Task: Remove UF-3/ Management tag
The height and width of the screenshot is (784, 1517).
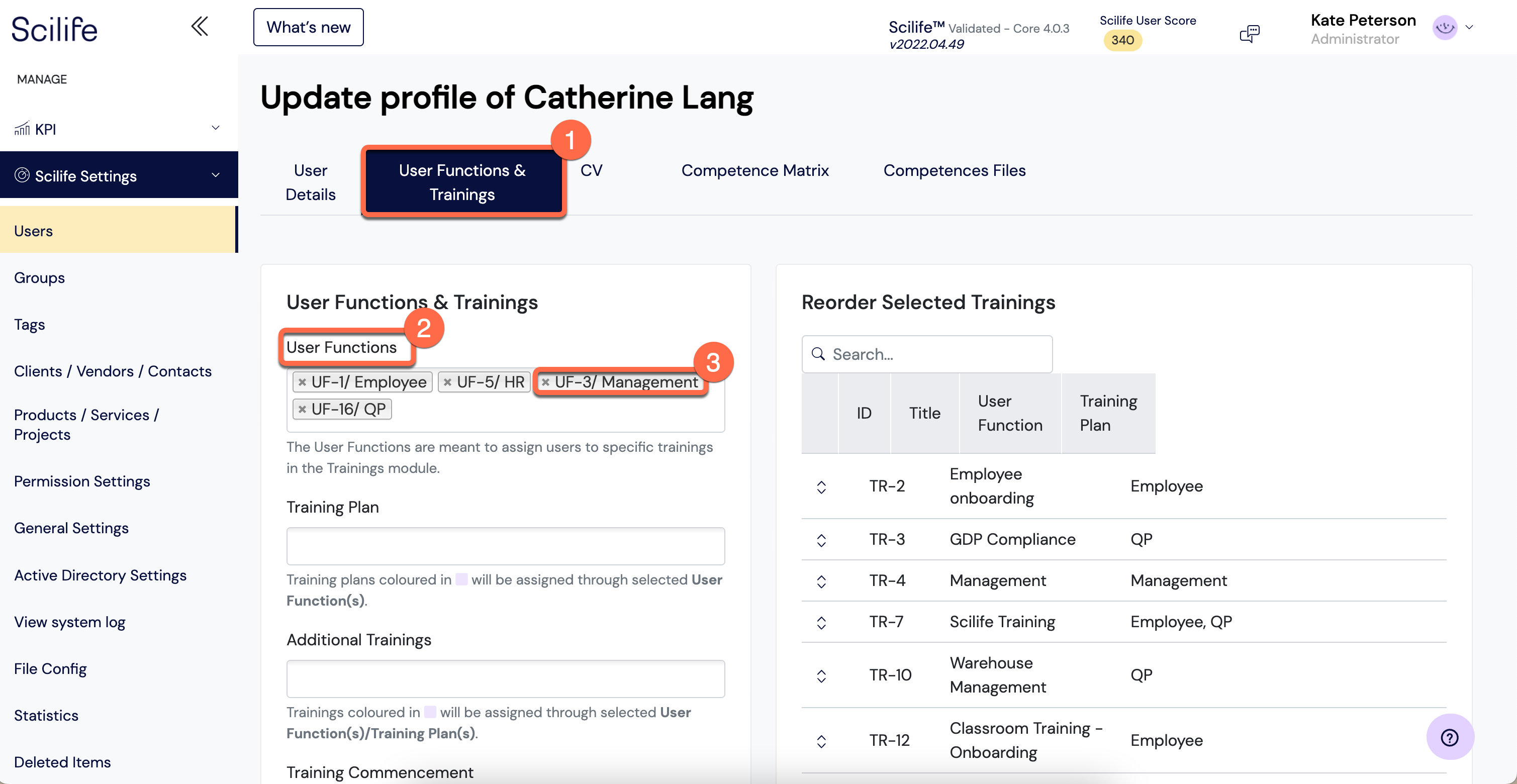Action: (x=545, y=382)
